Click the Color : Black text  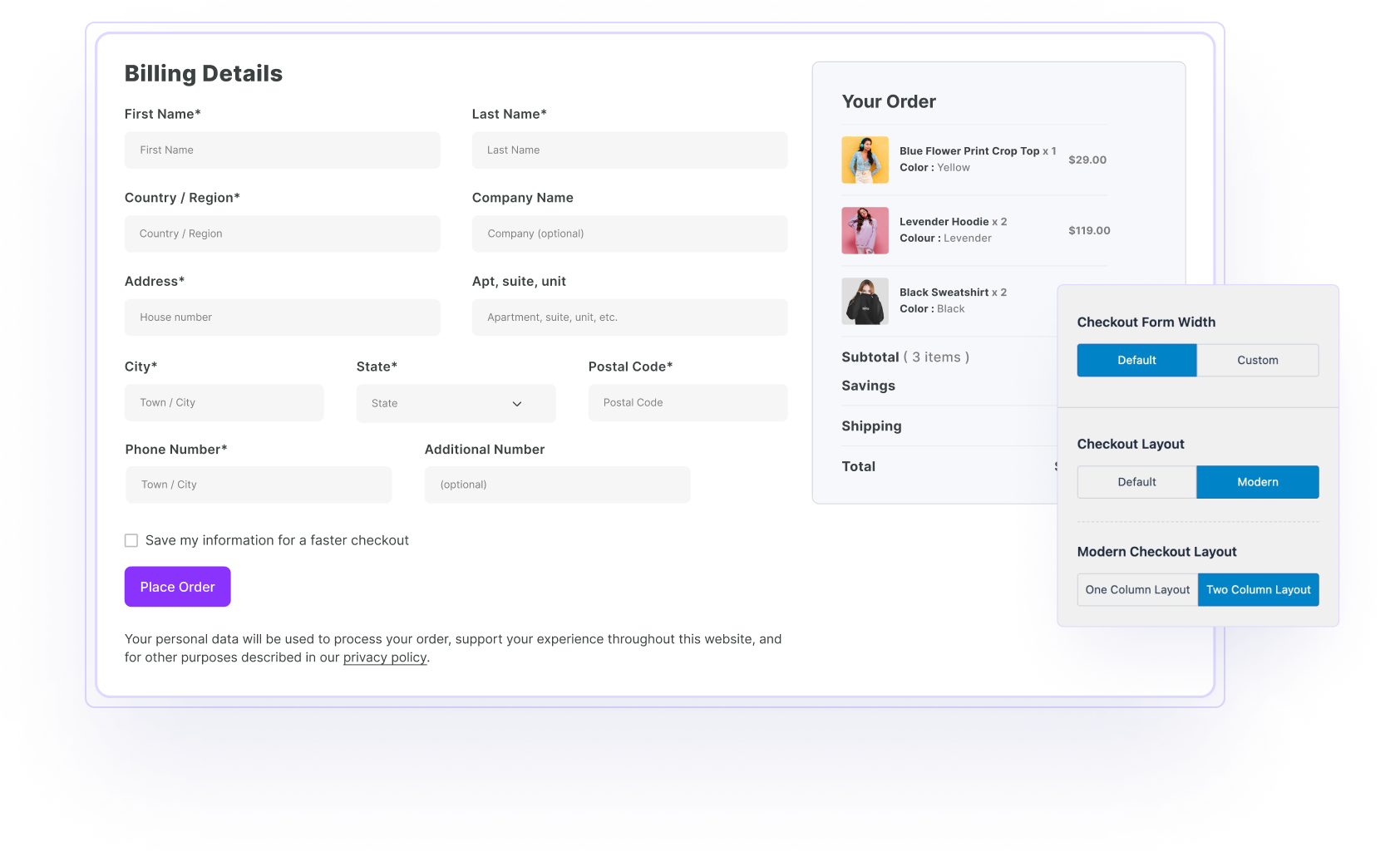click(932, 309)
